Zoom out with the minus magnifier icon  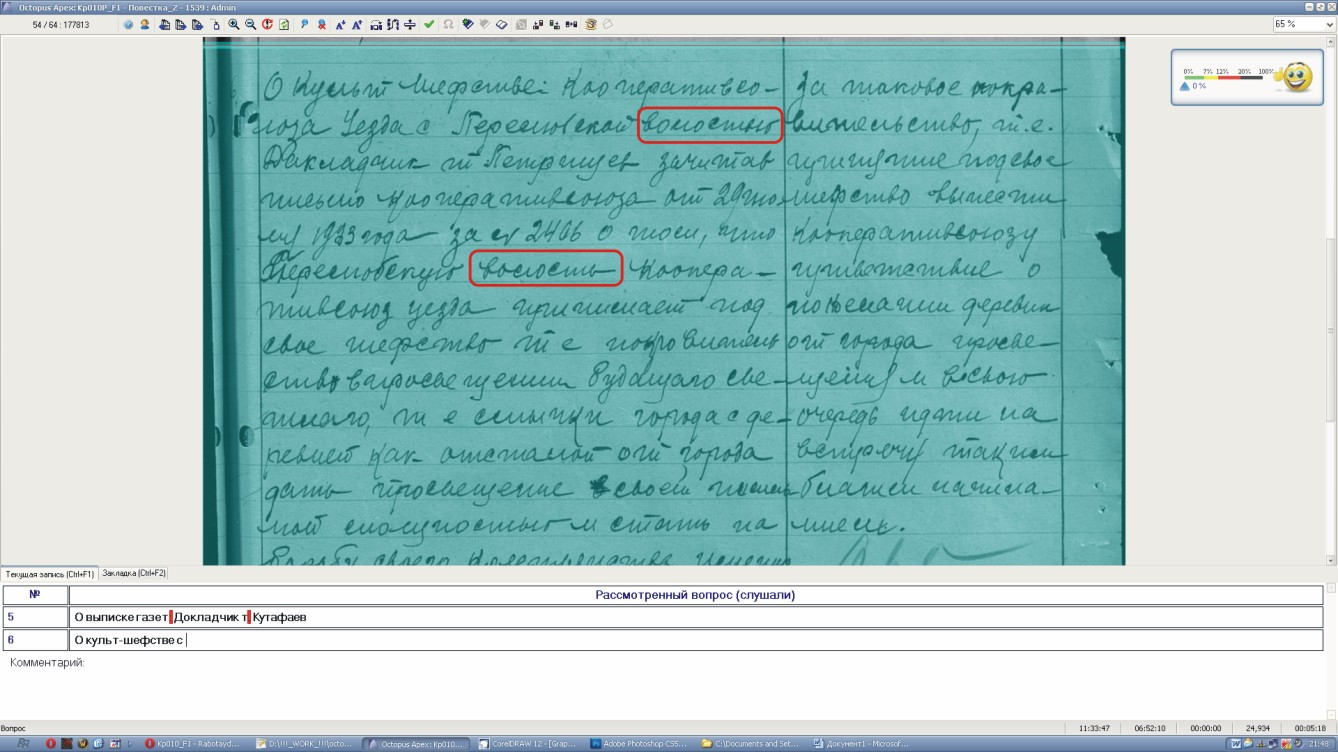tap(250, 24)
